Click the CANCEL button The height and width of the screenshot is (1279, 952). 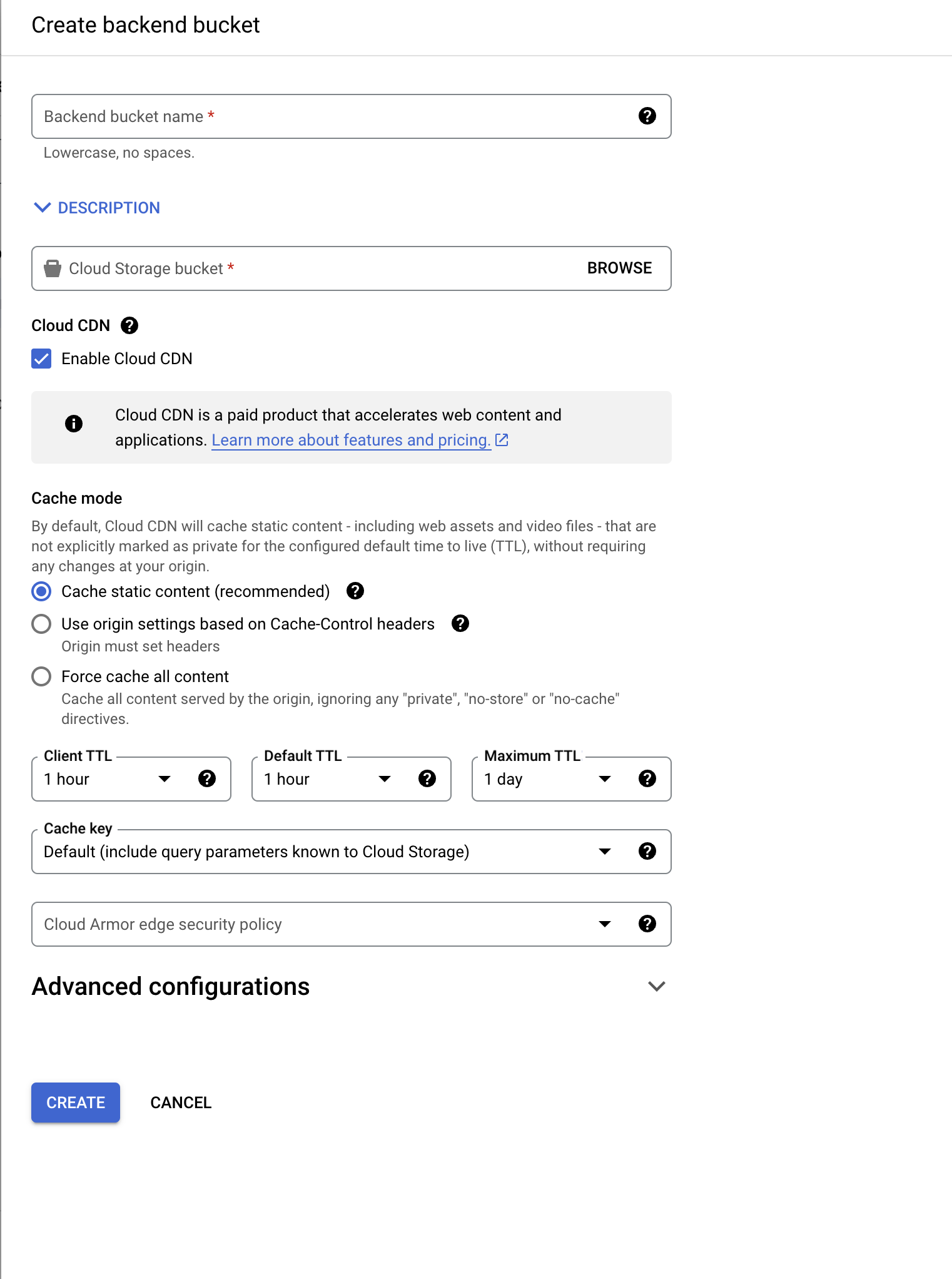click(x=181, y=1103)
